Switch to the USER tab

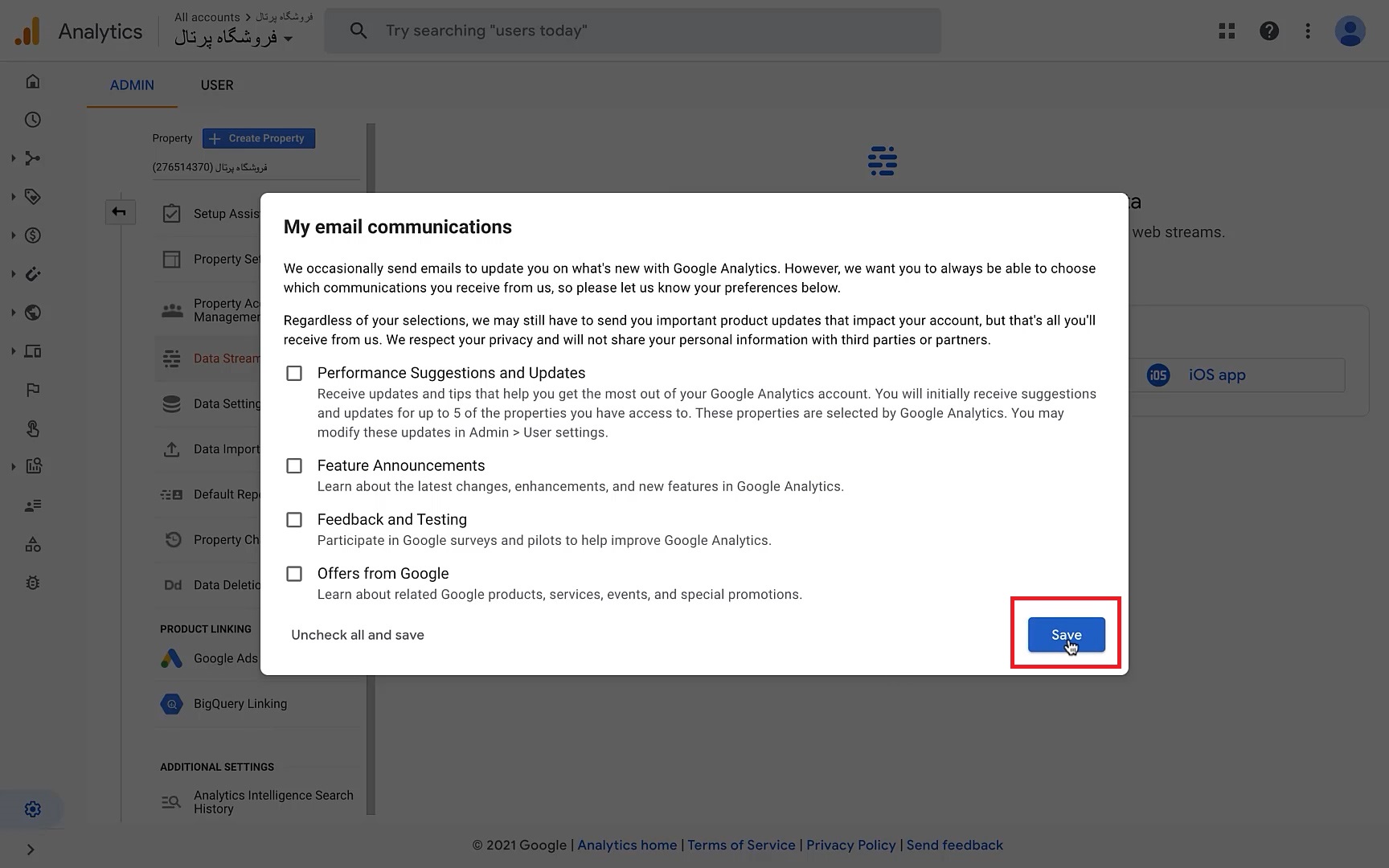coord(217,85)
